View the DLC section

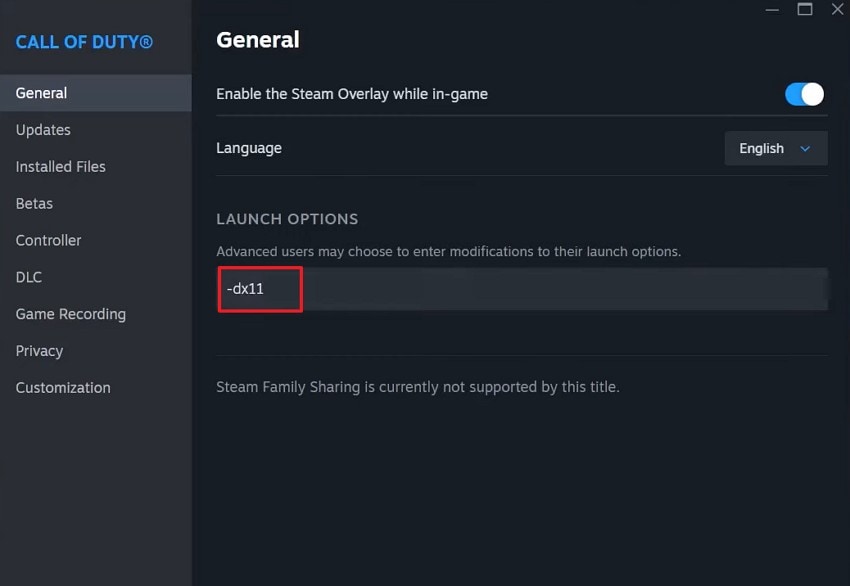(x=28, y=277)
